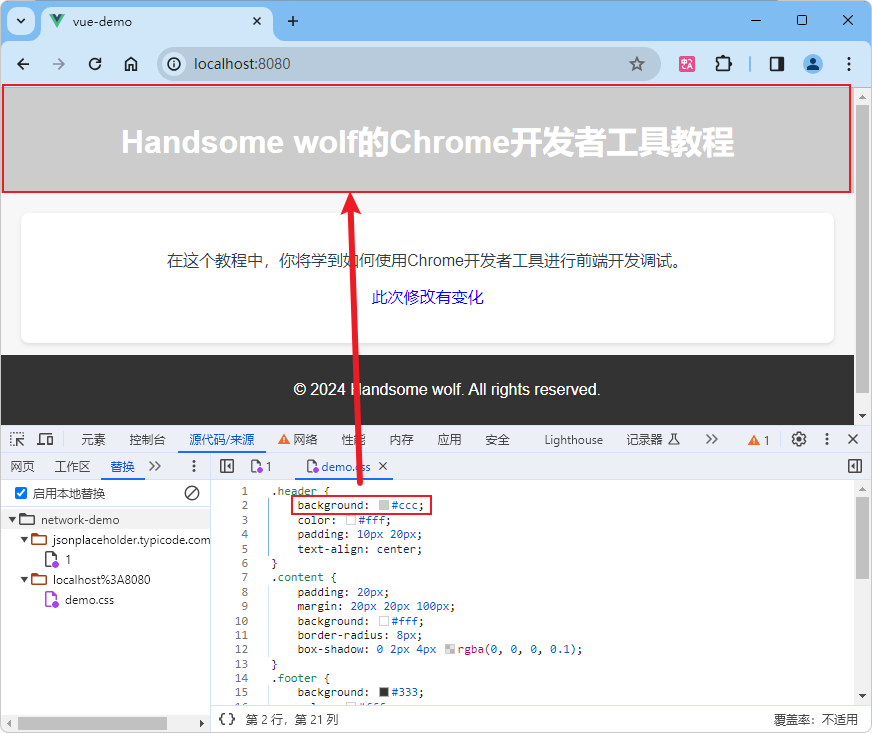Close the vue-demo tab
Viewport: 872px width, 733px height.
[x=257, y=21]
